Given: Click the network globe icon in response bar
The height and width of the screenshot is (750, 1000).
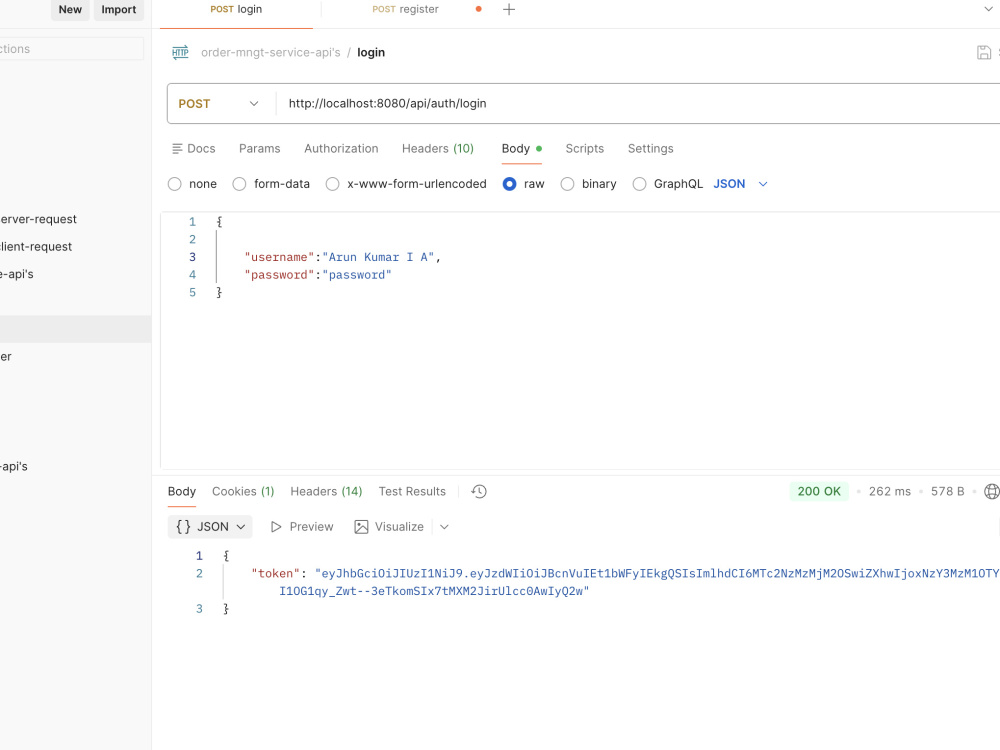Looking at the screenshot, I should [x=992, y=491].
